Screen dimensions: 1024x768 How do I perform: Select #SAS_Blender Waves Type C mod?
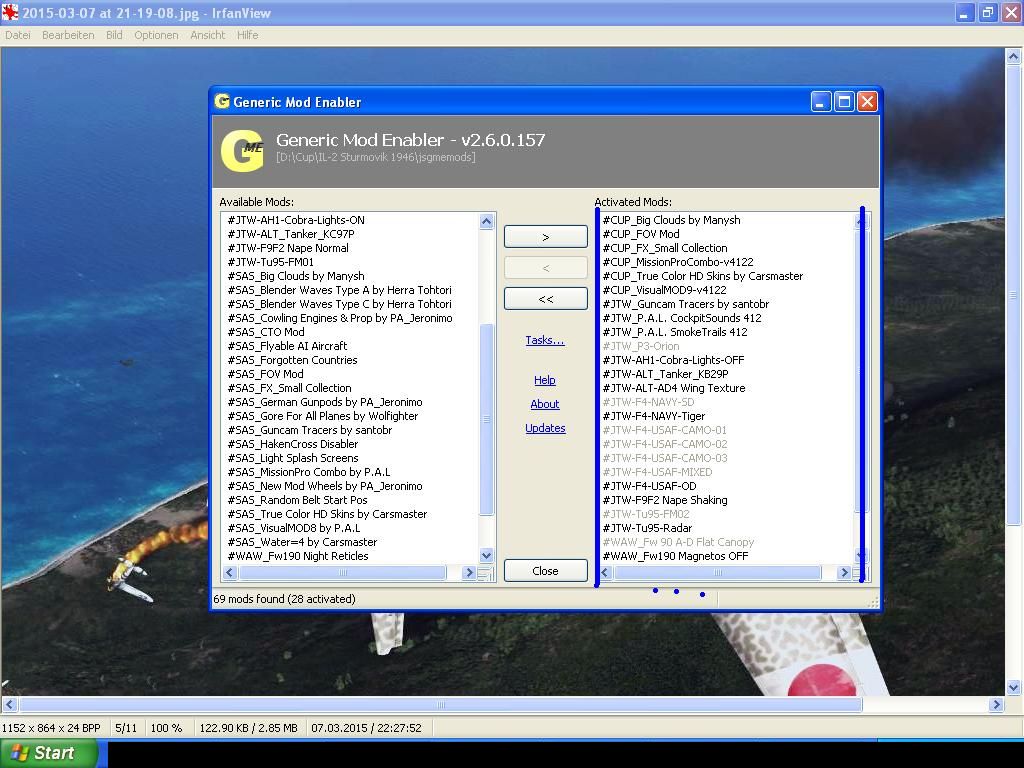(340, 304)
